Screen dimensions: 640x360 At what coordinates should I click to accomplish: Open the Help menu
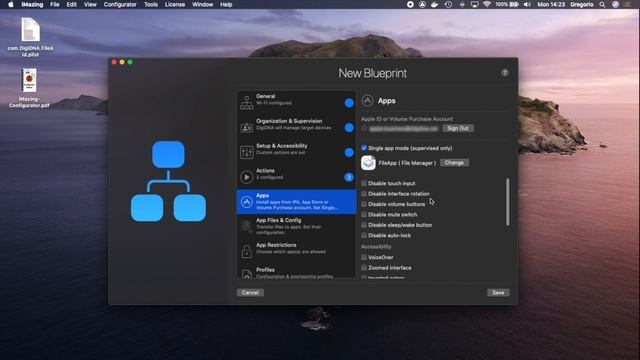226,4
